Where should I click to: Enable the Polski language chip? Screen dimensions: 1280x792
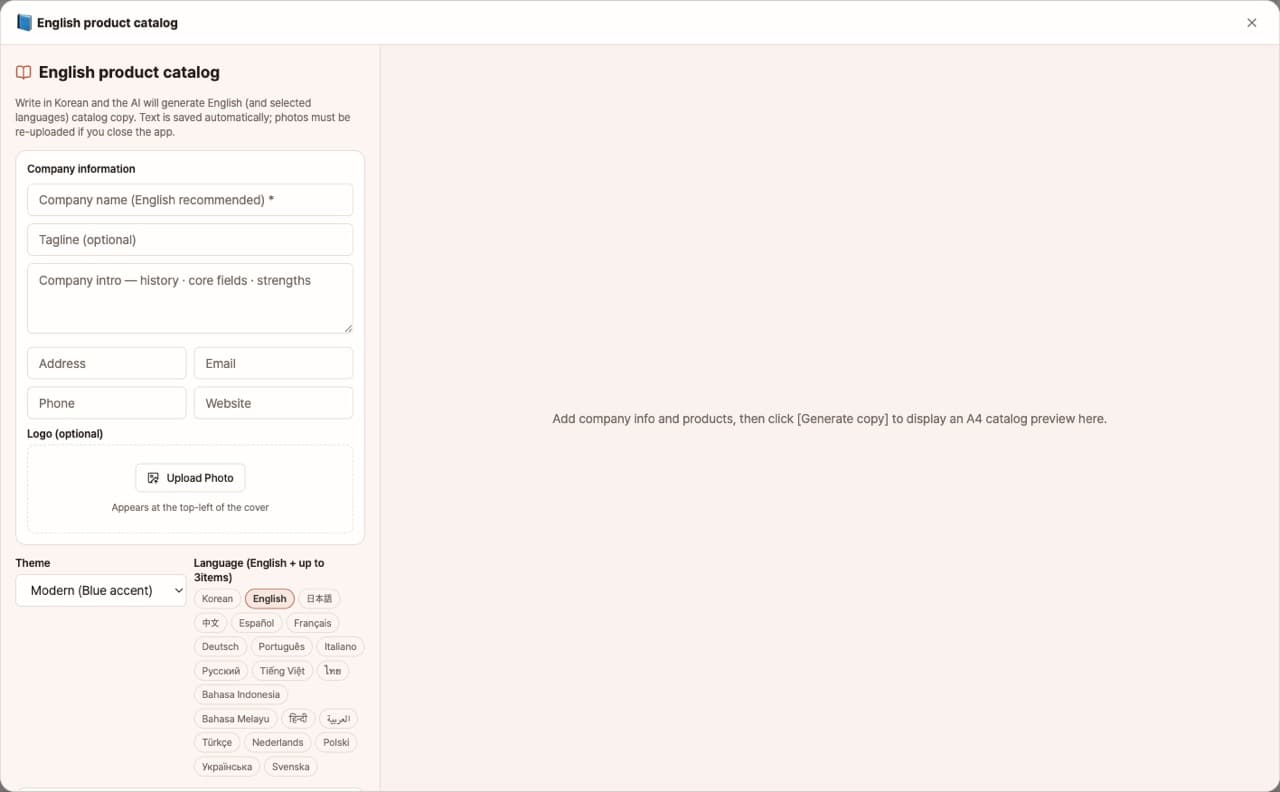tap(336, 743)
